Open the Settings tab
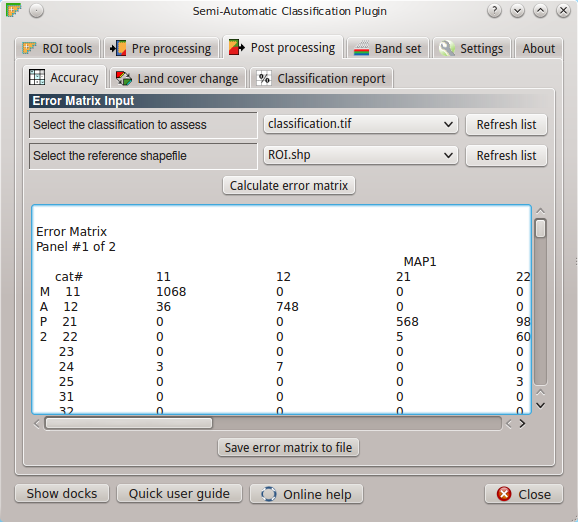This screenshot has width=578, height=522. click(x=472, y=48)
